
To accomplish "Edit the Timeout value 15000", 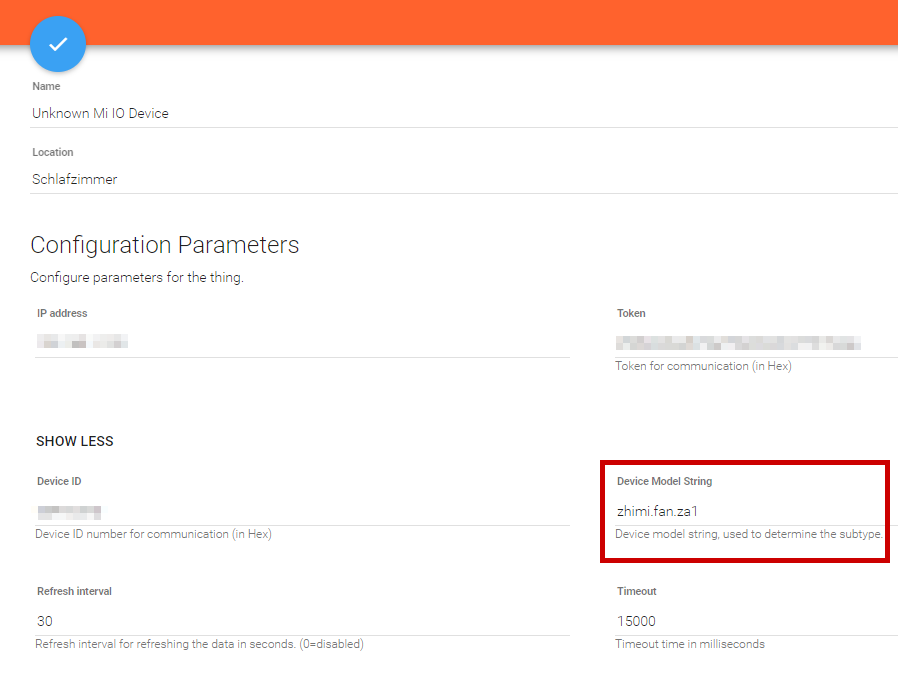I will pyautogui.click(x=757, y=621).
